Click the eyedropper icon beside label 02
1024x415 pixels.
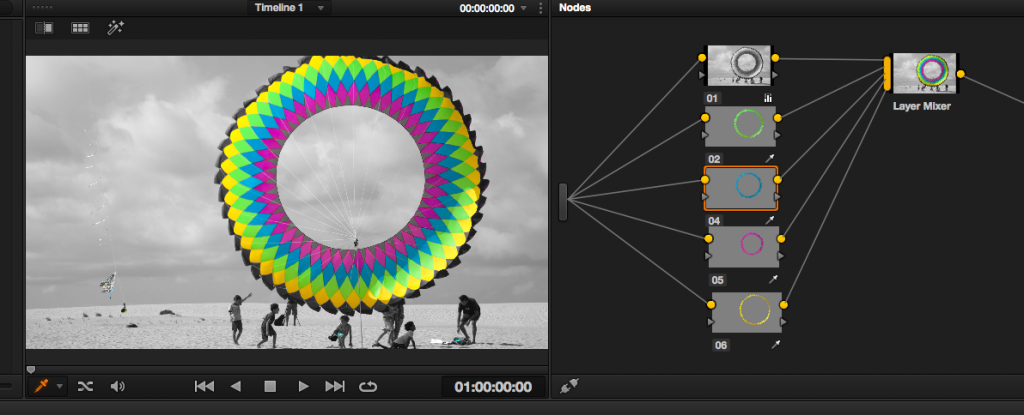click(769, 159)
